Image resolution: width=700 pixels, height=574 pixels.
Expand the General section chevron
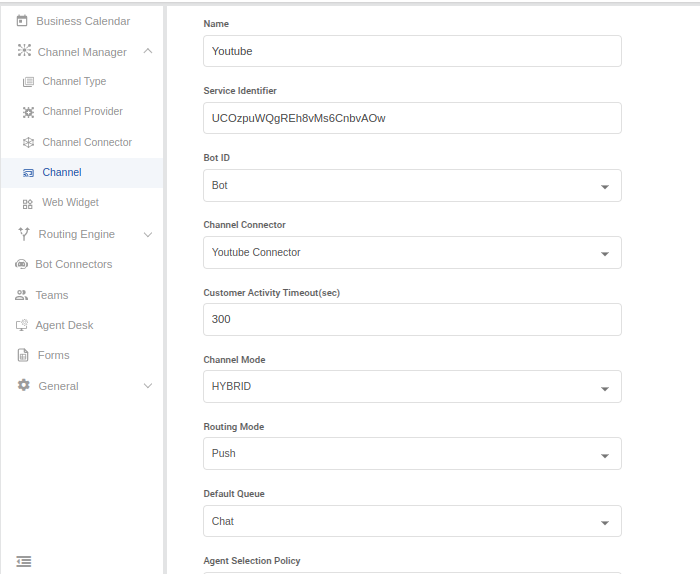(x=148, y=386)
